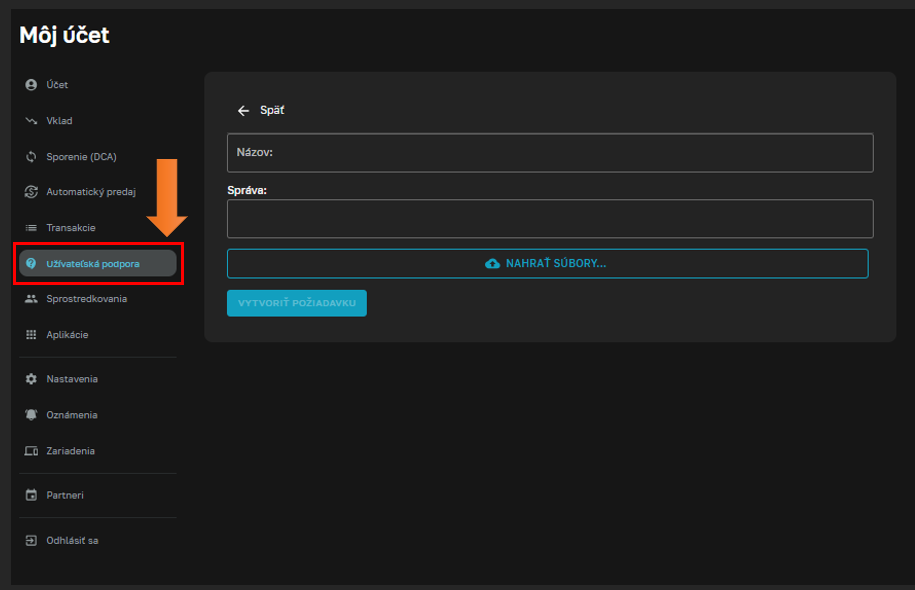
Task: Click the Nastavenia gear icon
Action: tap(31, 379)
